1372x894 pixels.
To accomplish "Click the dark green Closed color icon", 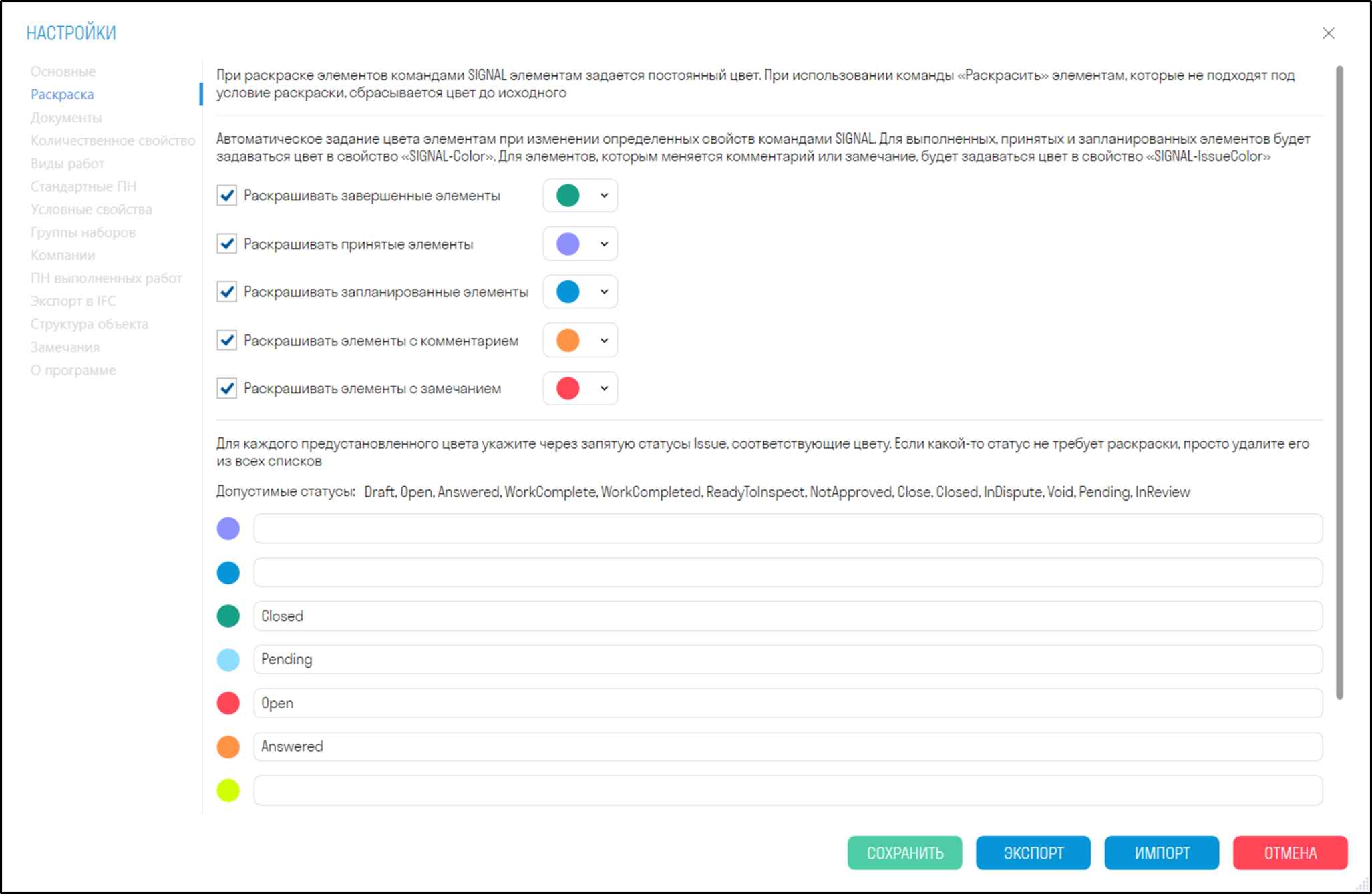I will pos(229,616).
